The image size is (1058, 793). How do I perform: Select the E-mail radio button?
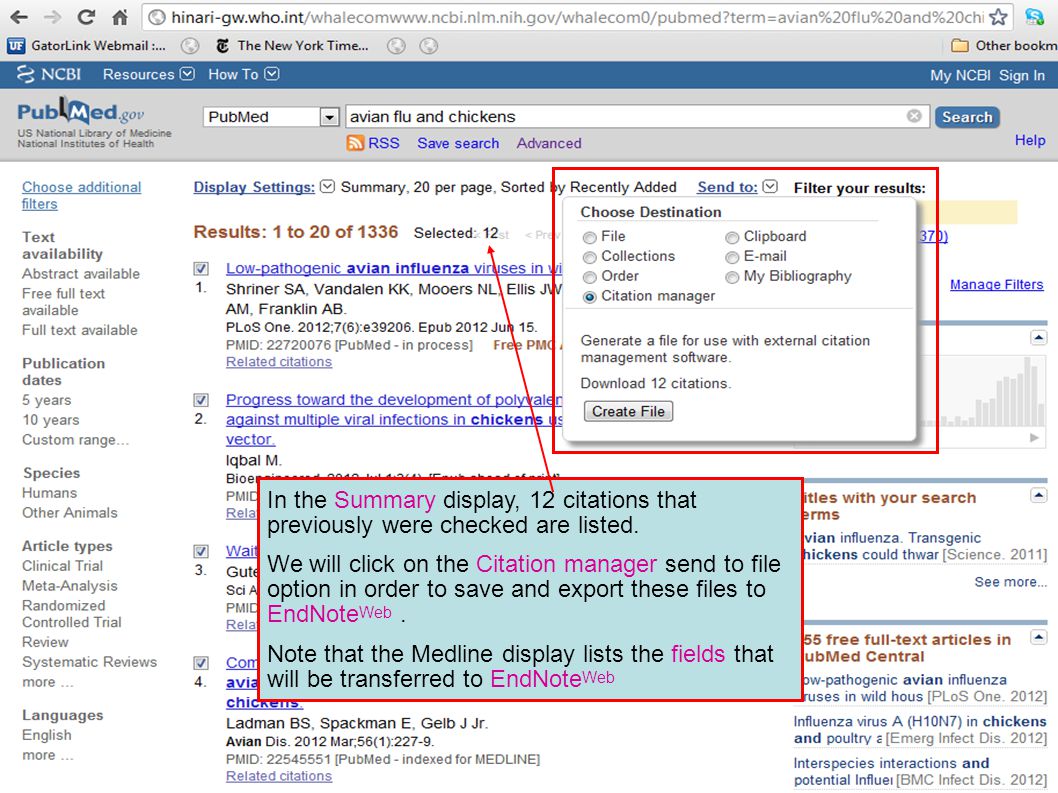point(732,257)
